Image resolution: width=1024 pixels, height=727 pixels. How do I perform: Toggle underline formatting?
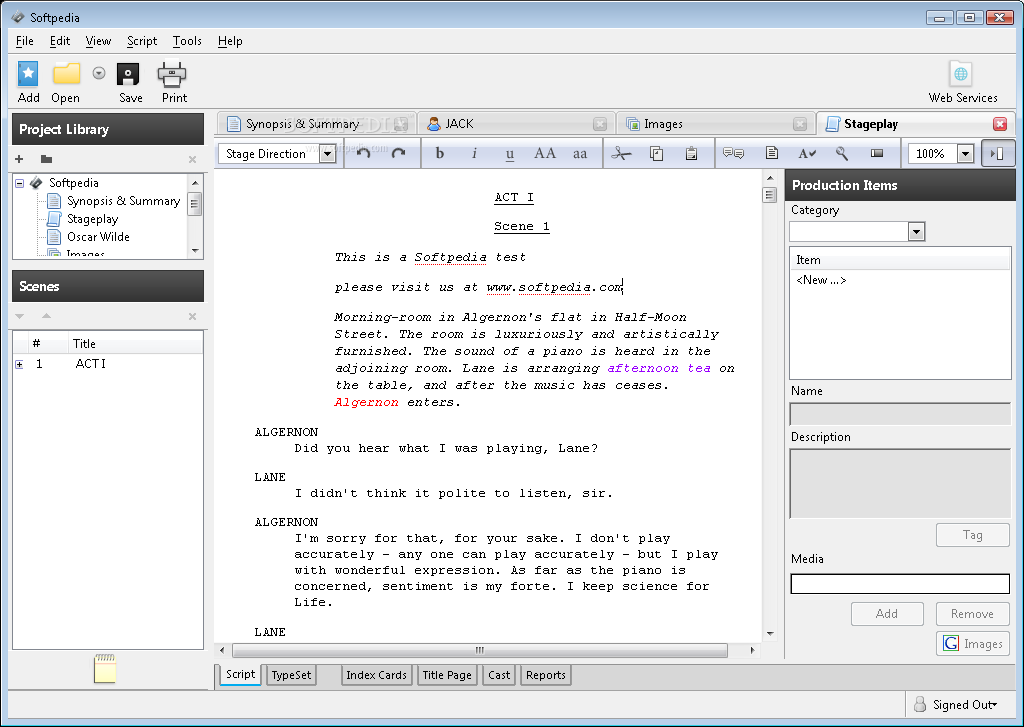(x=509, y=153)
